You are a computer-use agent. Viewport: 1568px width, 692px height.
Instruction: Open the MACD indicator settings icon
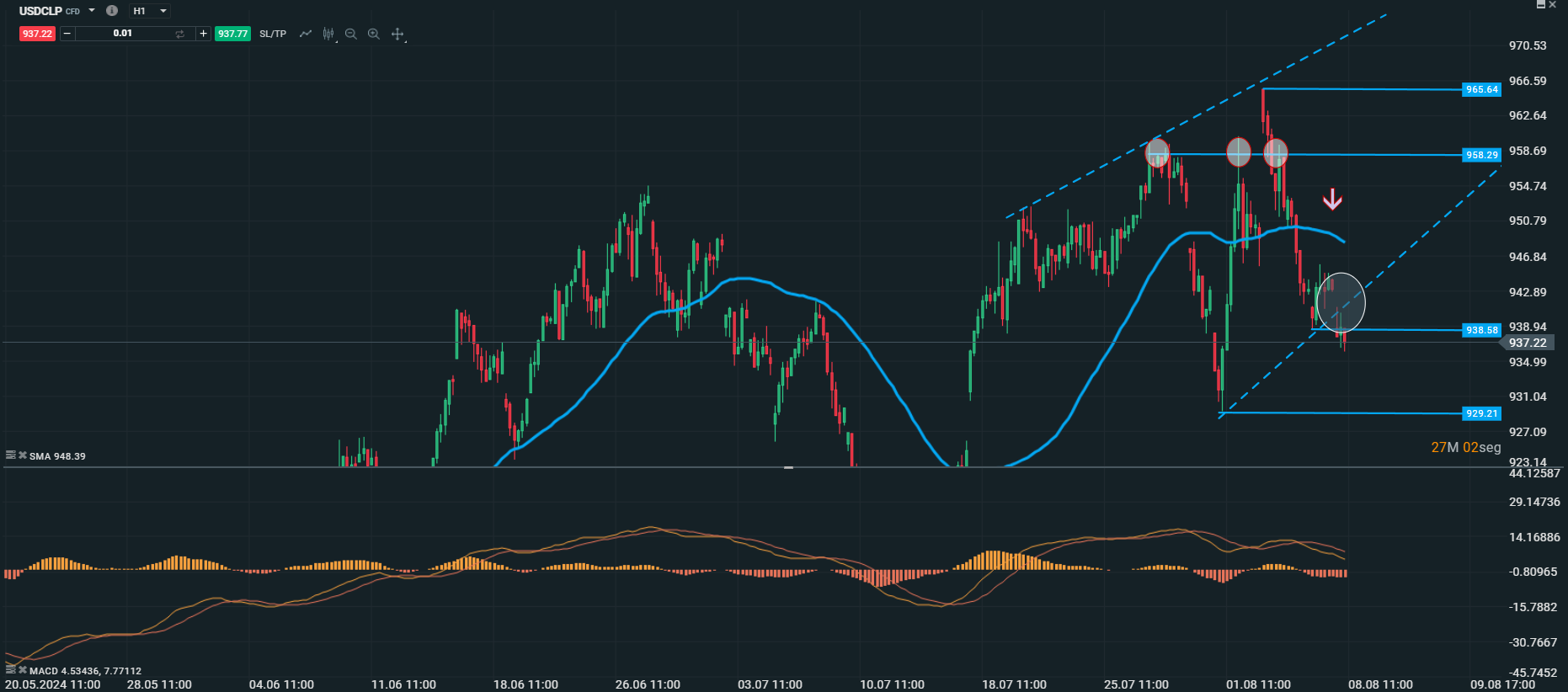tap(10, 670)
